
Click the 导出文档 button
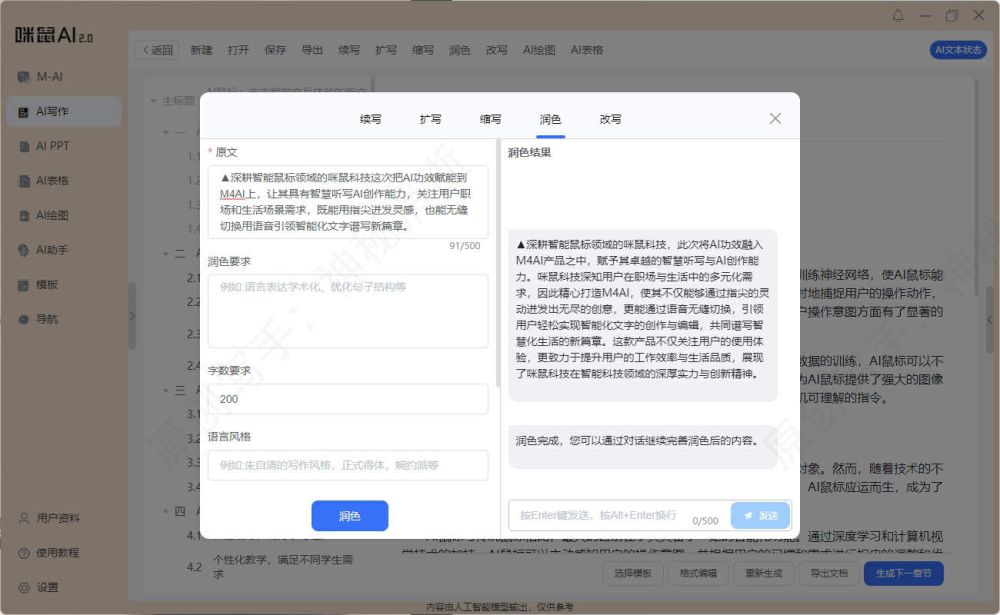(x=829, y=574)
